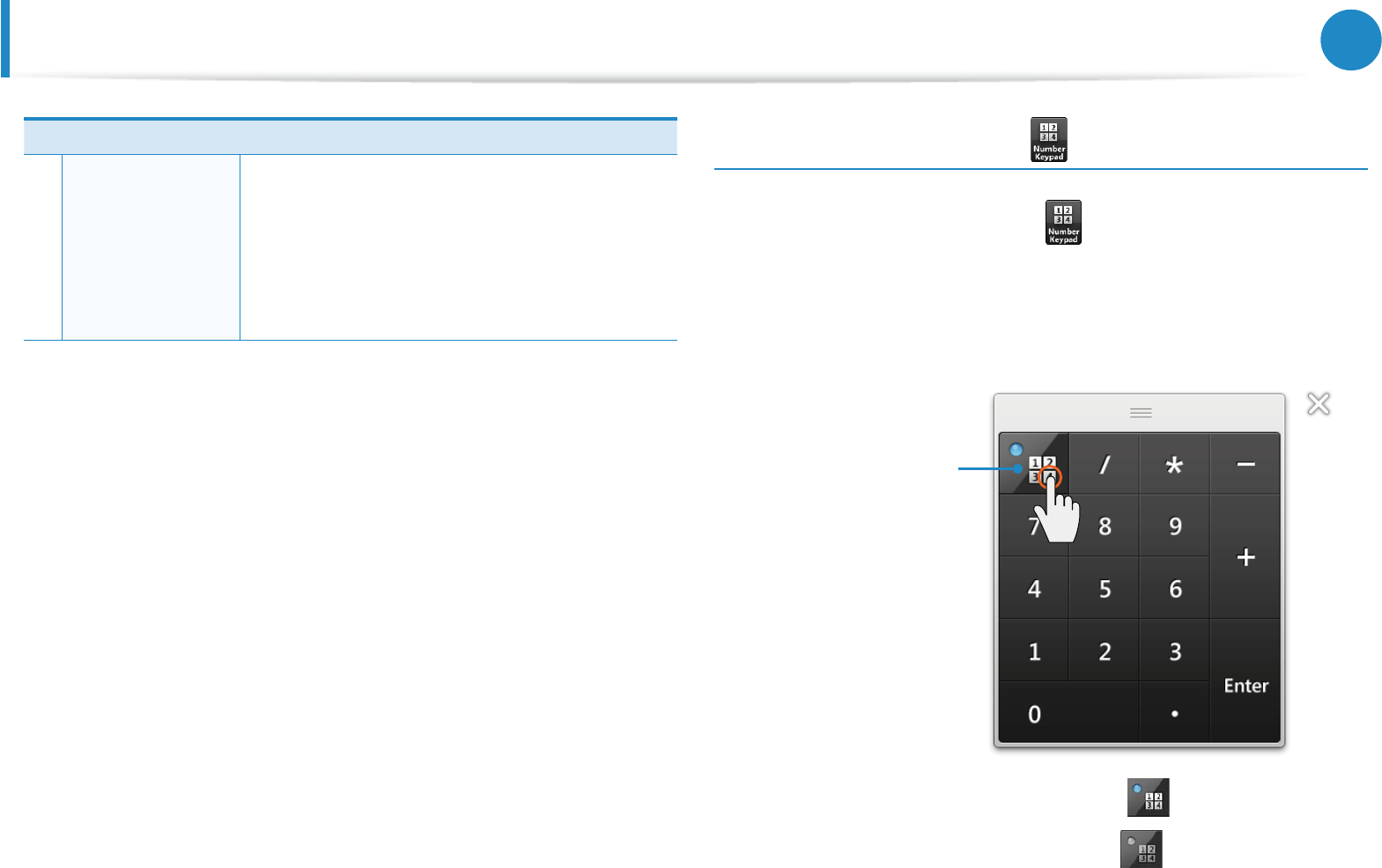Screen dimensions: 1382x868
Task: Tap the tall plus key
Action: [x=1245, y=556]
